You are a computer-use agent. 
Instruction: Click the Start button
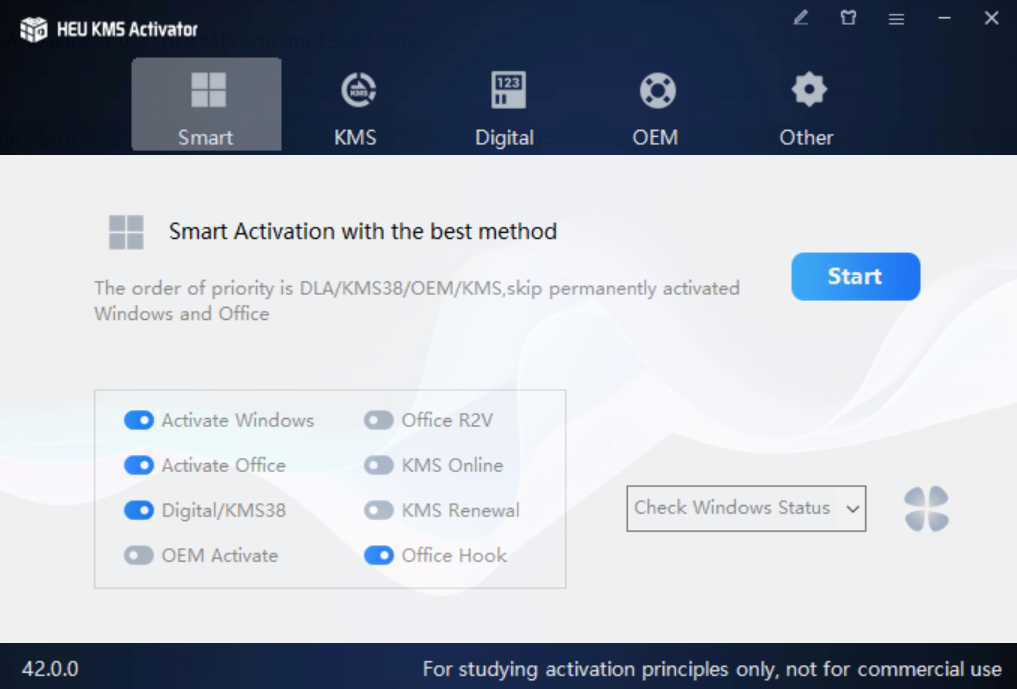[855, 276]
